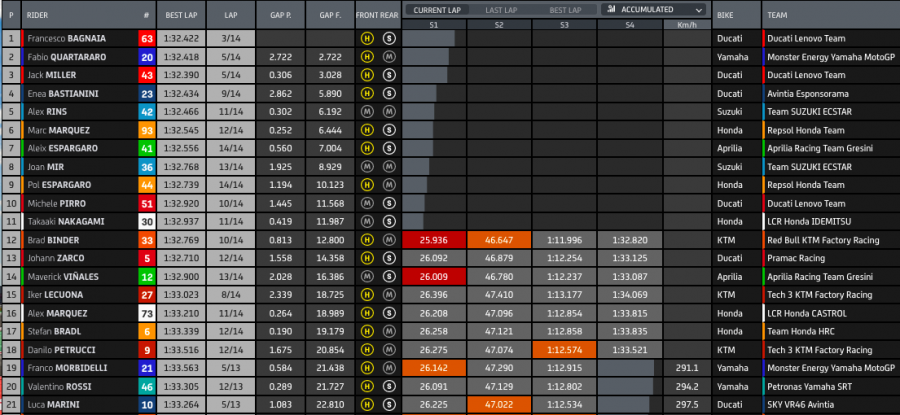Click the Gap F. column header

(x=330, y=16)
